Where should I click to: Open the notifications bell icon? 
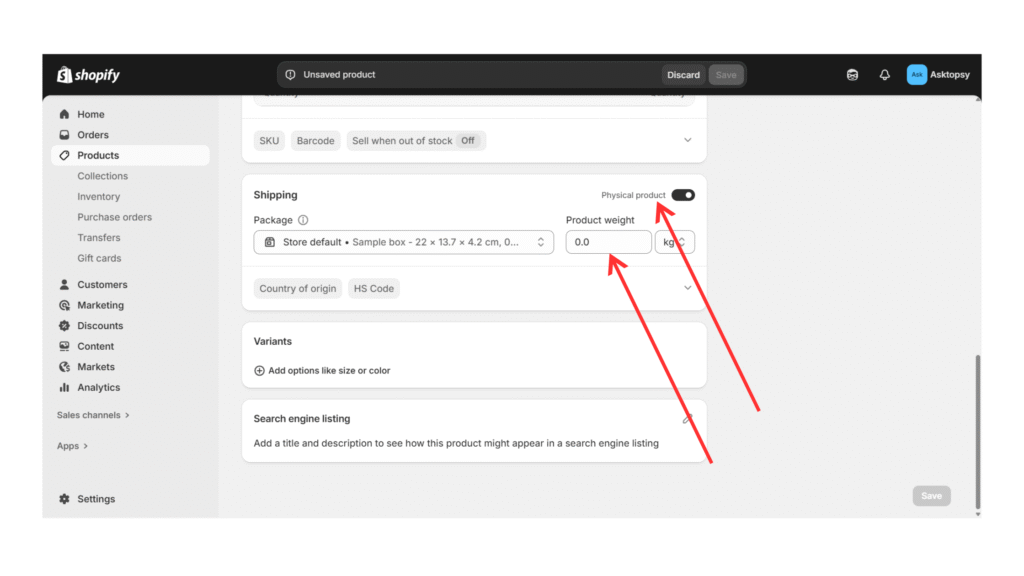click(x=884, y=75)
